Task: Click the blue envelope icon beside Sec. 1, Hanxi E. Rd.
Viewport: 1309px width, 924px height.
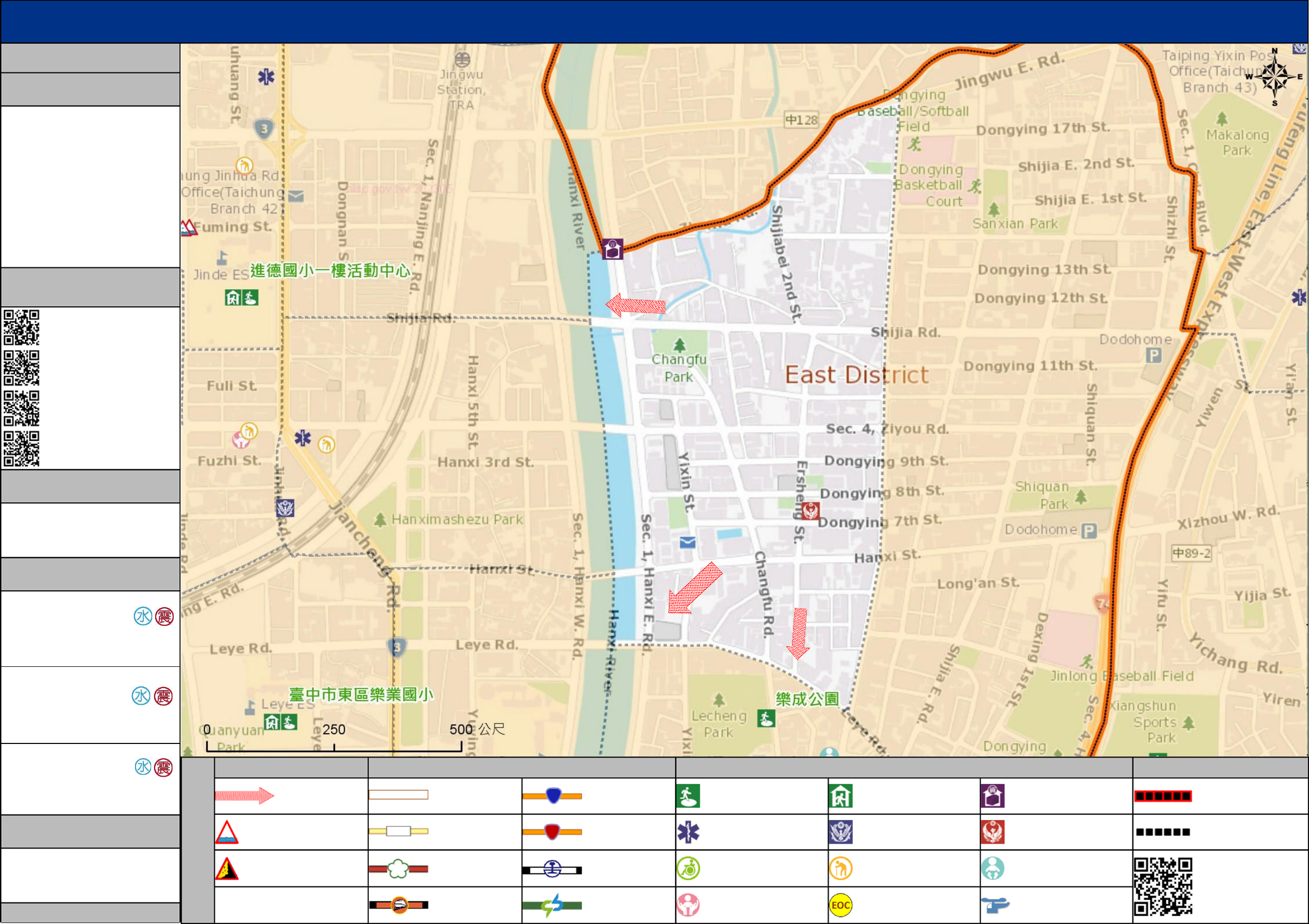Action: click(x=688, y=542)
